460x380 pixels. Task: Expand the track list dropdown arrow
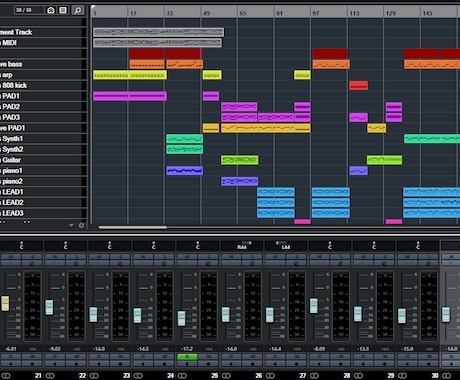pyautogui.click(x=71, y=226)
